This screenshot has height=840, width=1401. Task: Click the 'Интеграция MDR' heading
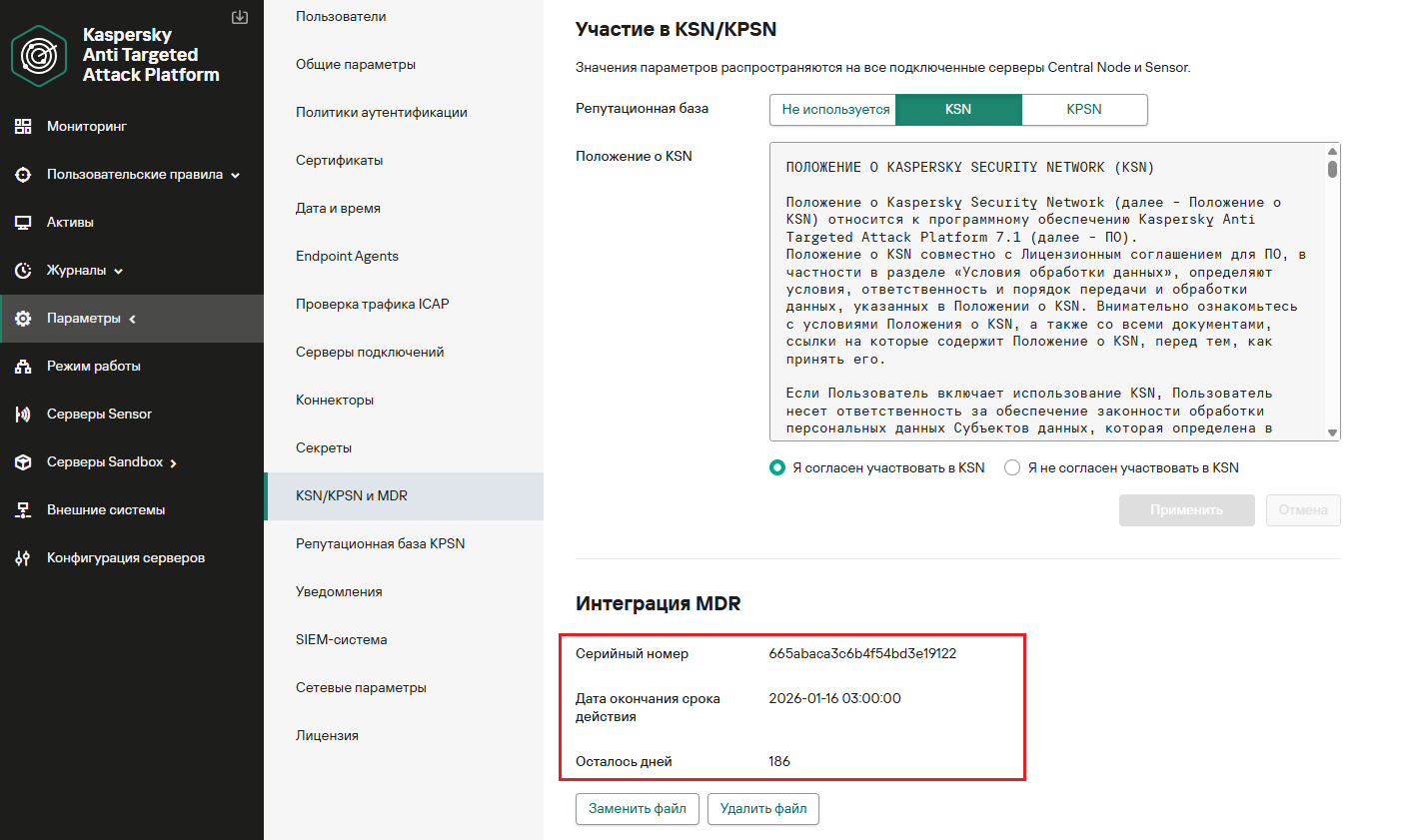659,603
